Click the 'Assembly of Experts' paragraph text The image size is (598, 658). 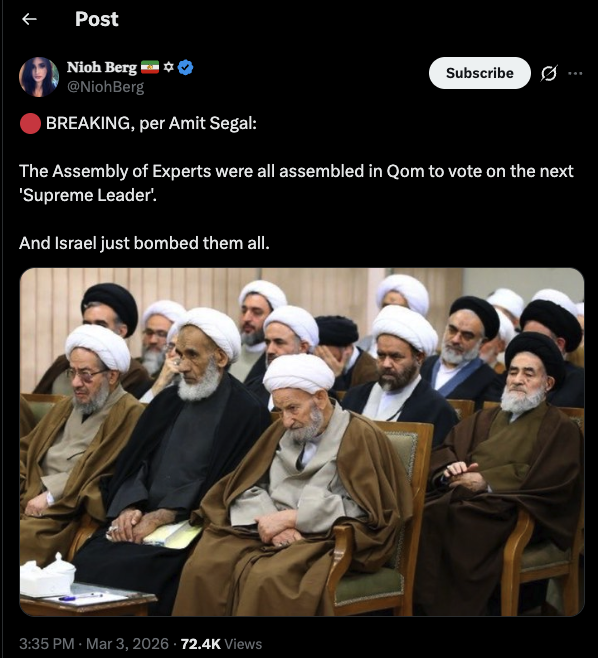(x=296, y=183)
